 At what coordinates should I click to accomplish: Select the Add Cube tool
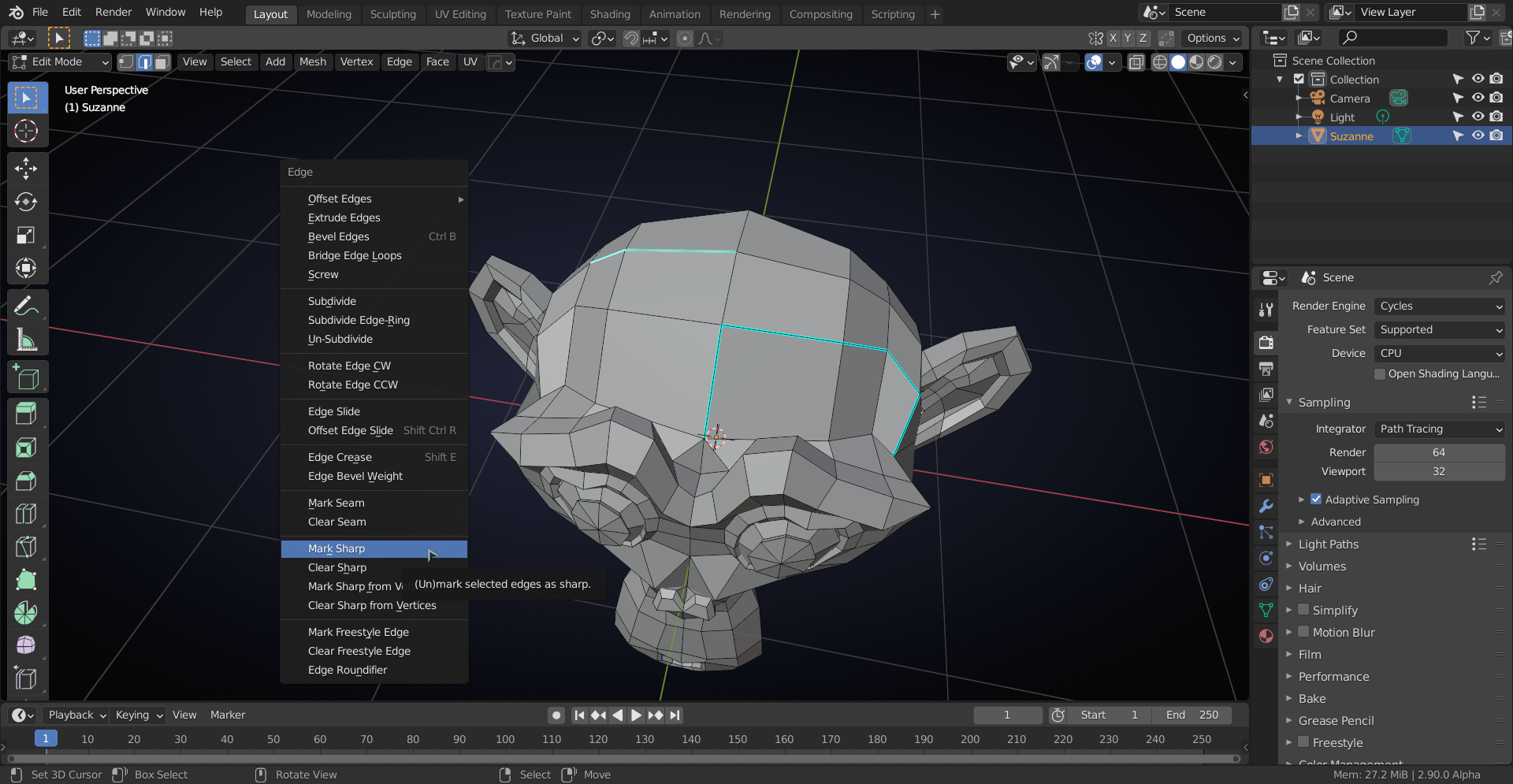pyautogui.click(x=26, y=377)
